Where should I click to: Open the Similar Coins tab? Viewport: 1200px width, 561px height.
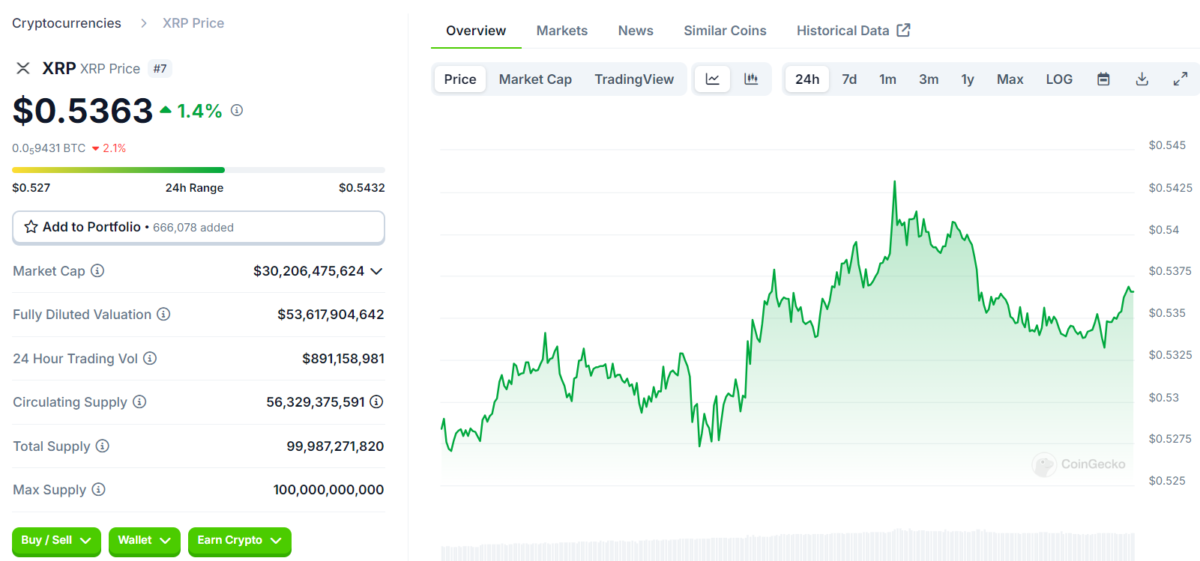(x=725, y=31)
